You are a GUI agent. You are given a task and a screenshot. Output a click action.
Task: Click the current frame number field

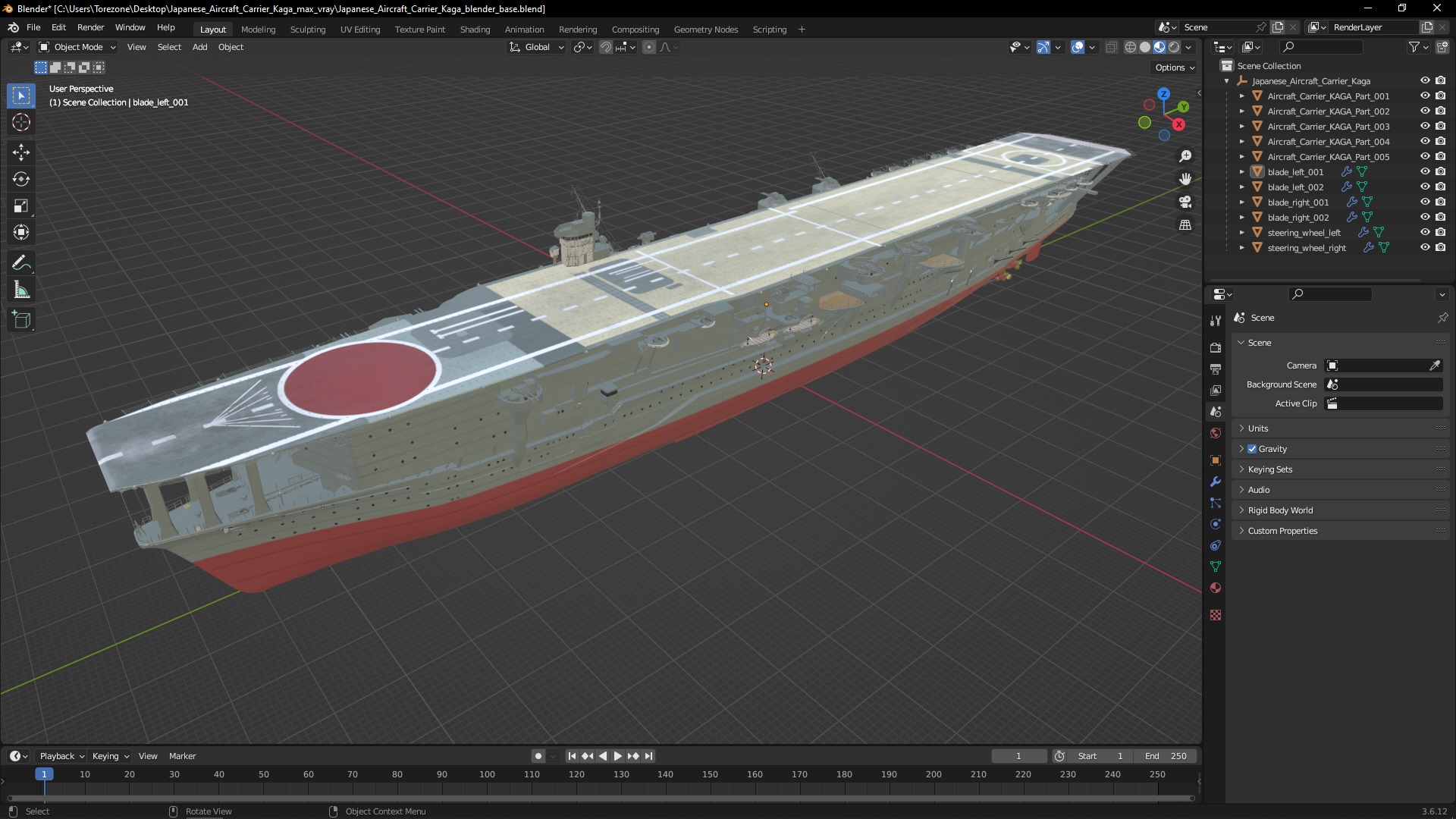point(1018,756)
